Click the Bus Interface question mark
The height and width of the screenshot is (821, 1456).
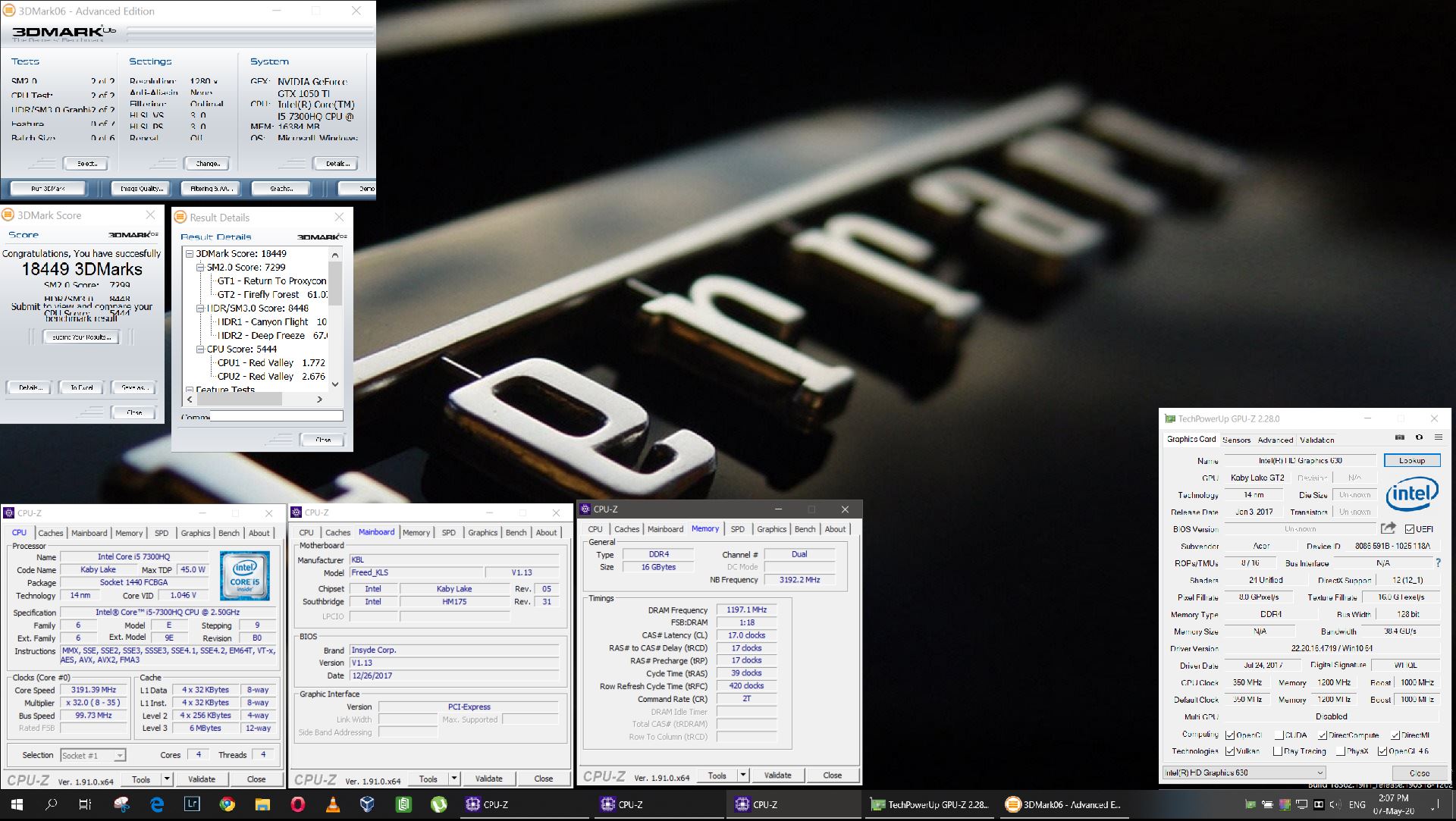1438,562
